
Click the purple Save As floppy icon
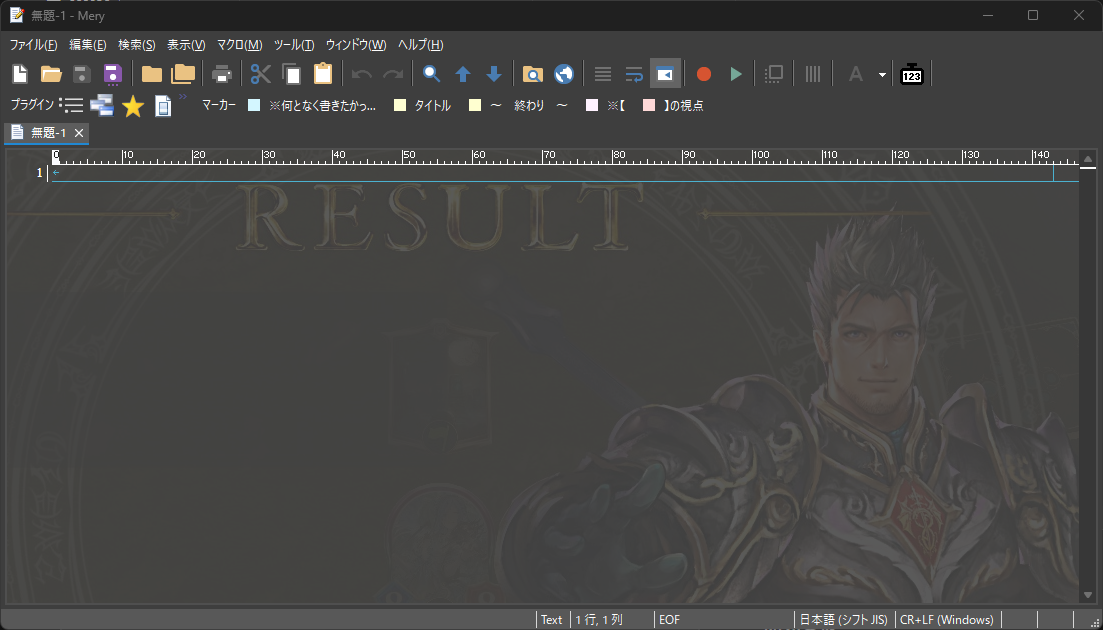[113, 74]
